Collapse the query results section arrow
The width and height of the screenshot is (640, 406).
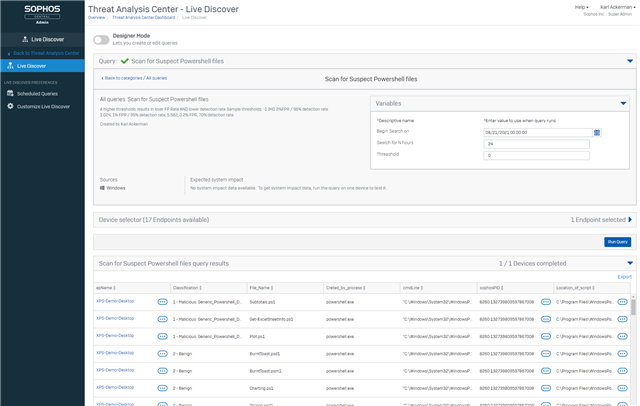[630, 263]
